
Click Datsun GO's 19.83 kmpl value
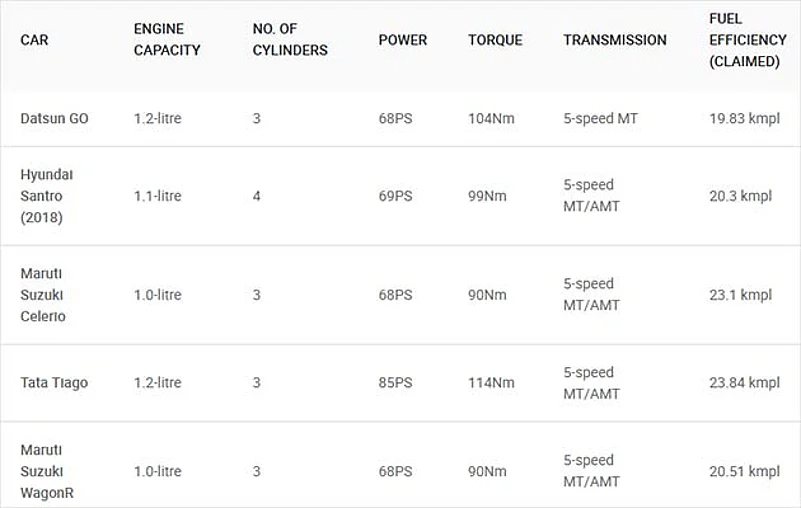point(744,118)
